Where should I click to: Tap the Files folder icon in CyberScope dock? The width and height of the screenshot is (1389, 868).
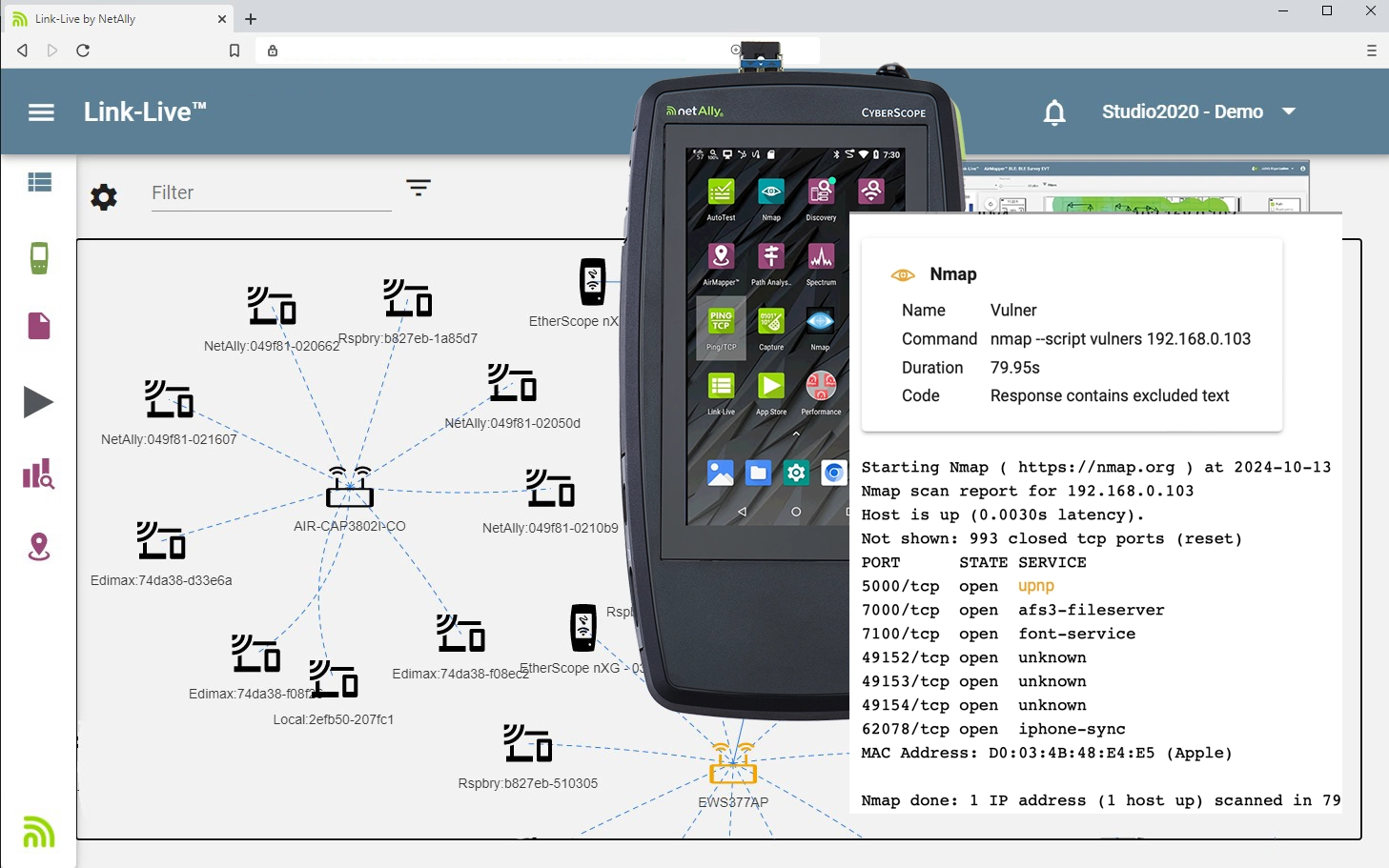click(x=758, y=473)
